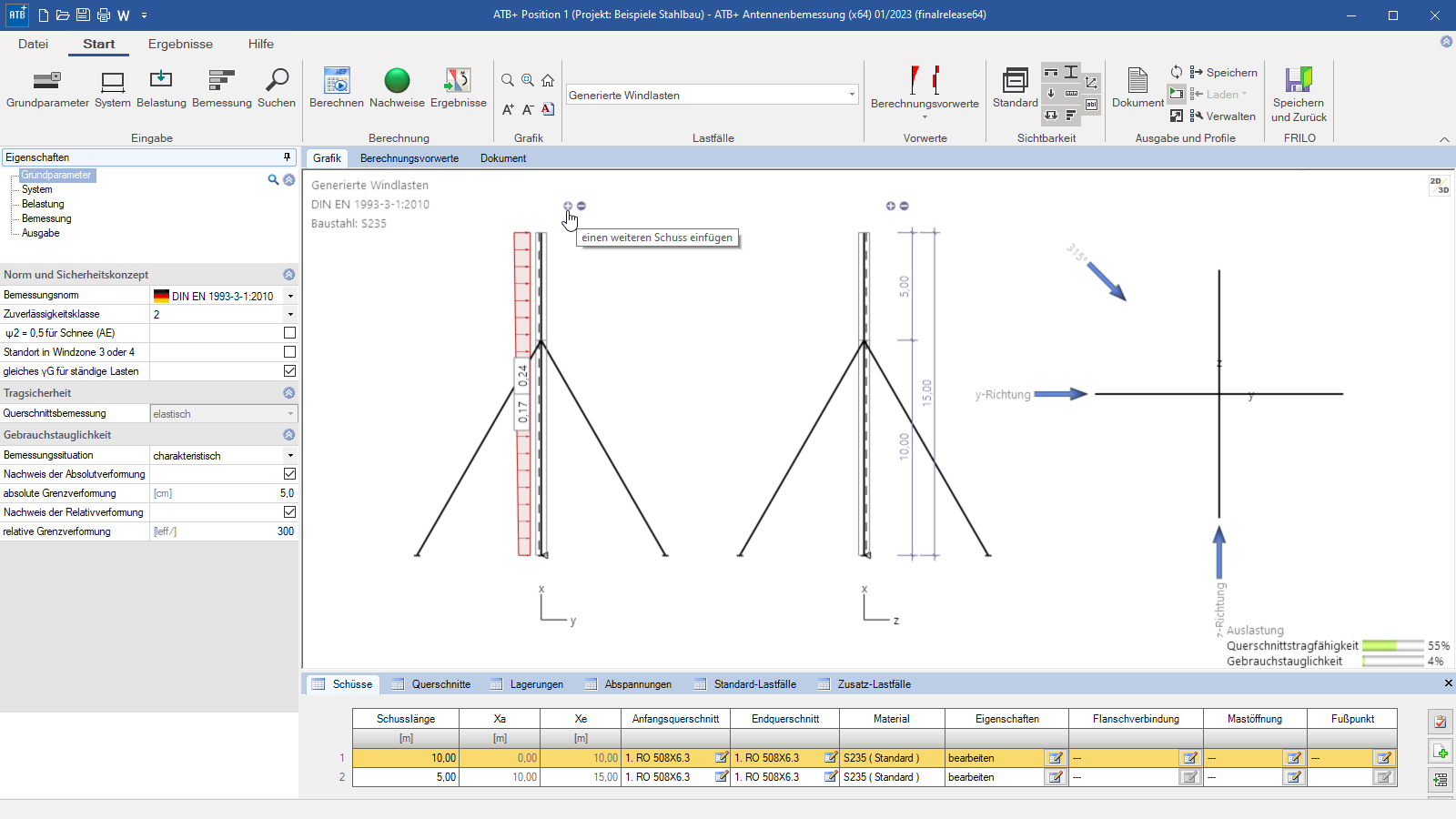
Task: Edit Eigenschaften icon in row 2
Action: [x=1056, y=777]
